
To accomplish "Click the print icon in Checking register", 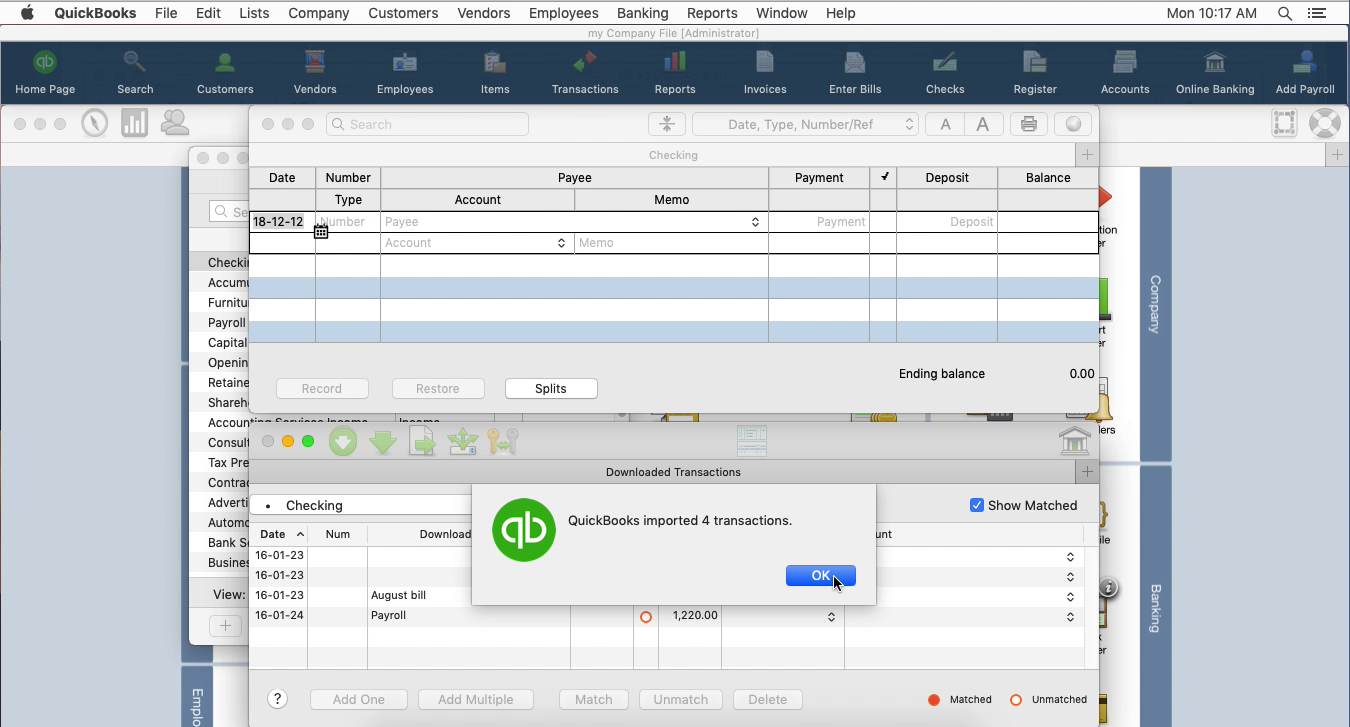I will [1028, 124].
